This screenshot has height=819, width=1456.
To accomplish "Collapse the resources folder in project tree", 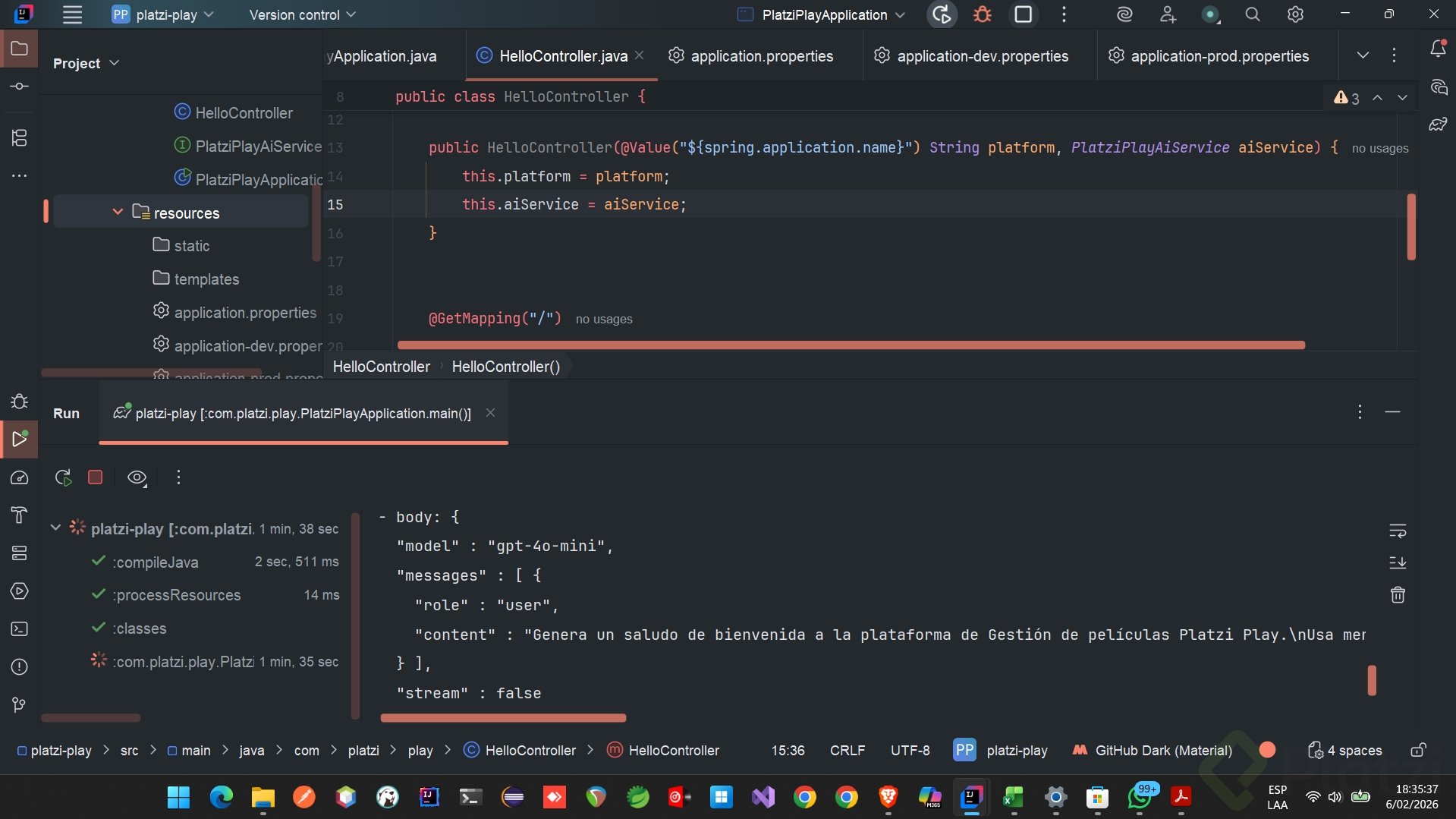I will tap(118, 213).
